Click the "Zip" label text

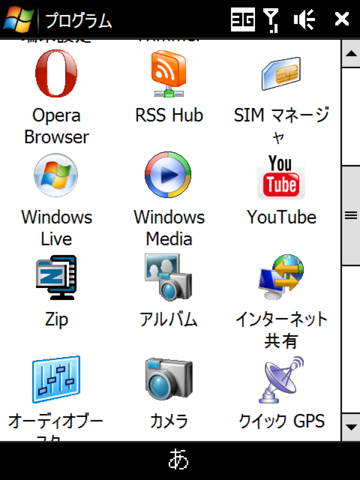(56, 320)
